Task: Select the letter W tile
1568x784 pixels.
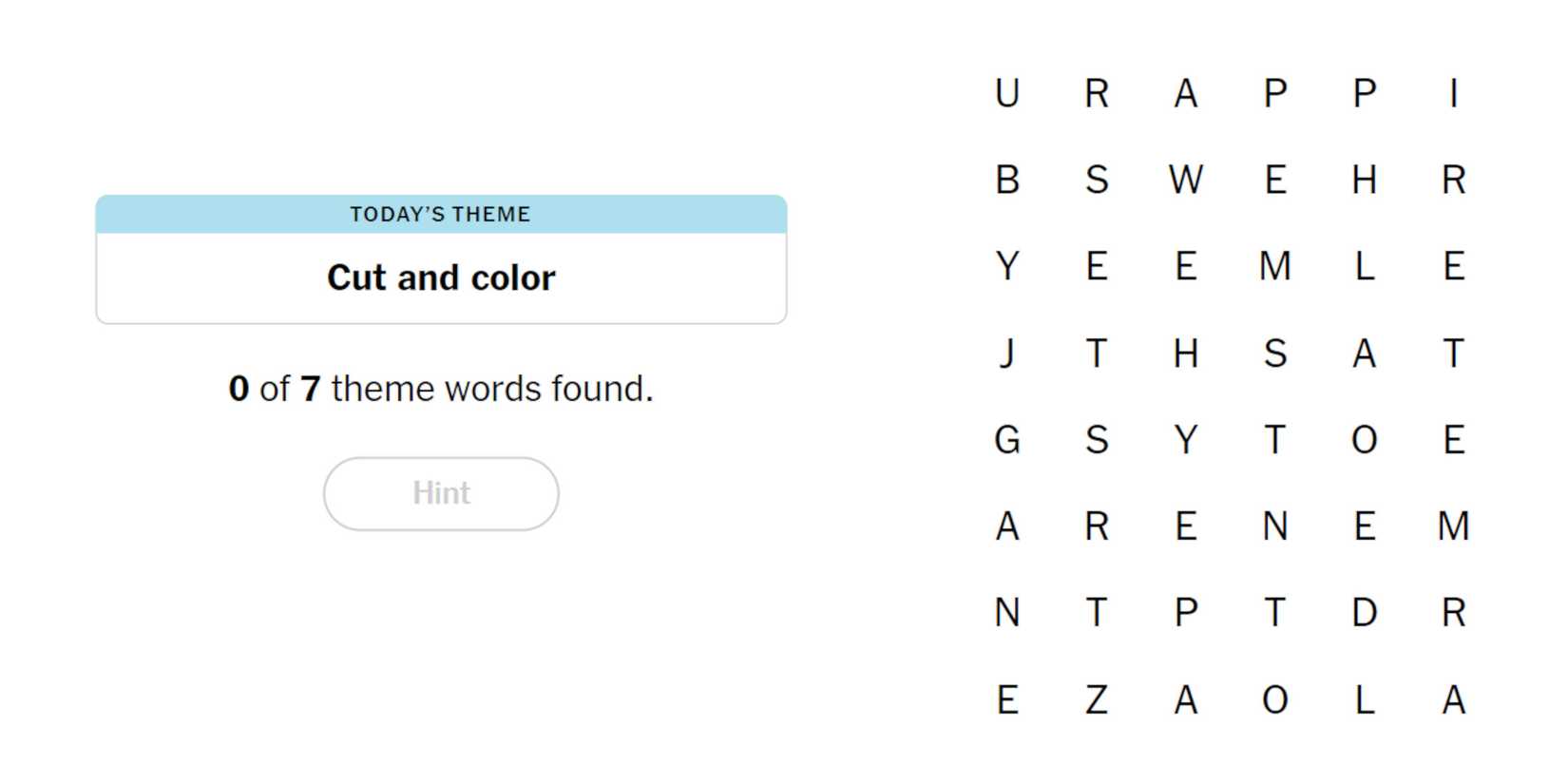Action: [1186, 180]
